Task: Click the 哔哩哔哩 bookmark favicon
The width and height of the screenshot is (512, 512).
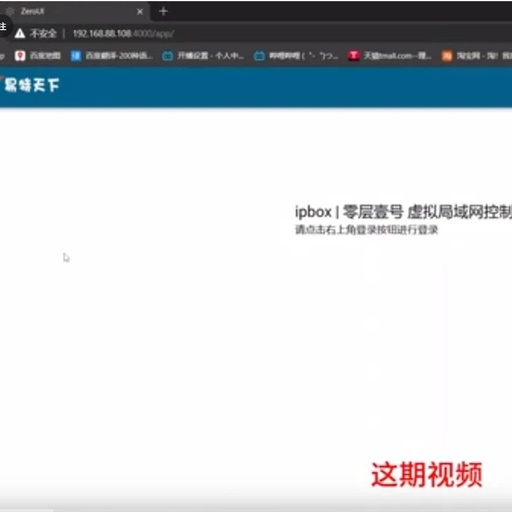Action: [x=259, y=56]
